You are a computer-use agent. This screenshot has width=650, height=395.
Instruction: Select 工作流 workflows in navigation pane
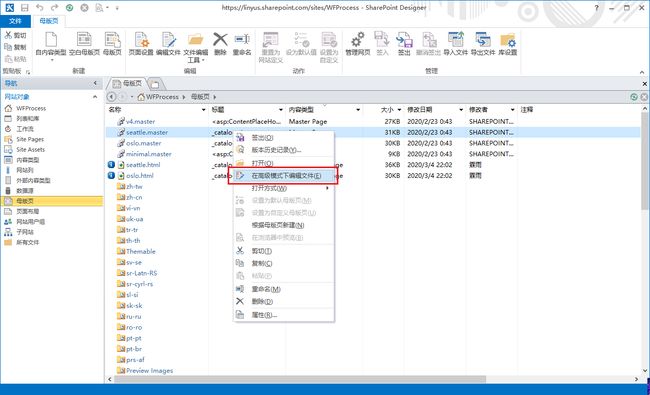(25, 129)
